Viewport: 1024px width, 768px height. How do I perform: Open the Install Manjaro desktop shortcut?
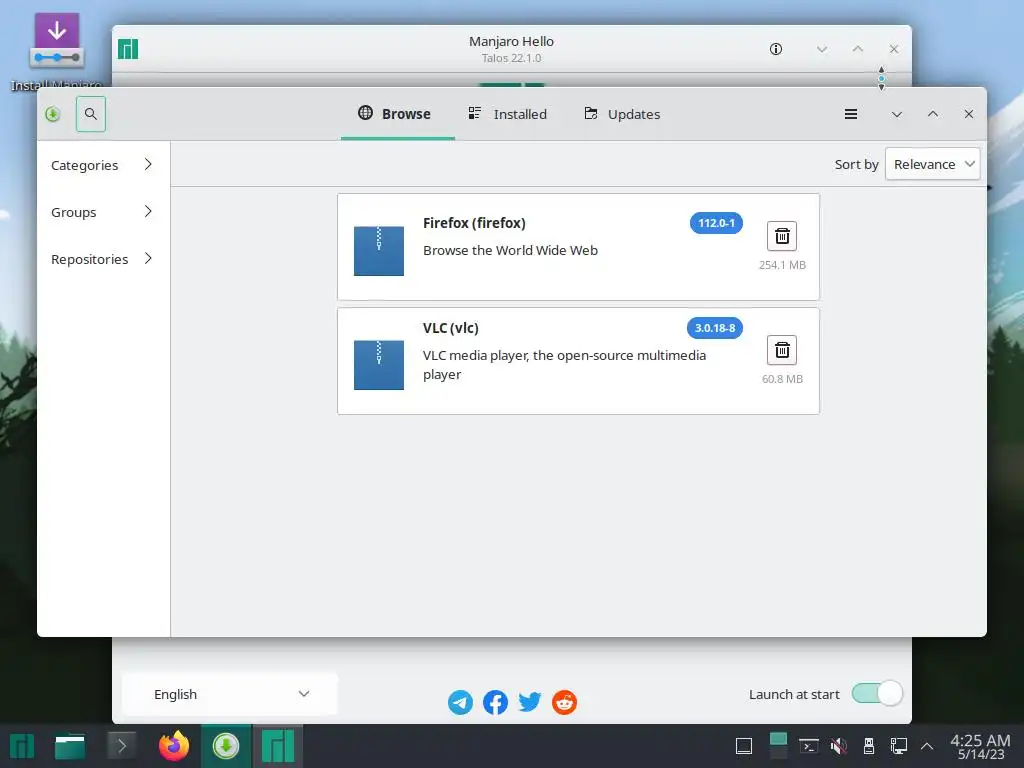57,52
